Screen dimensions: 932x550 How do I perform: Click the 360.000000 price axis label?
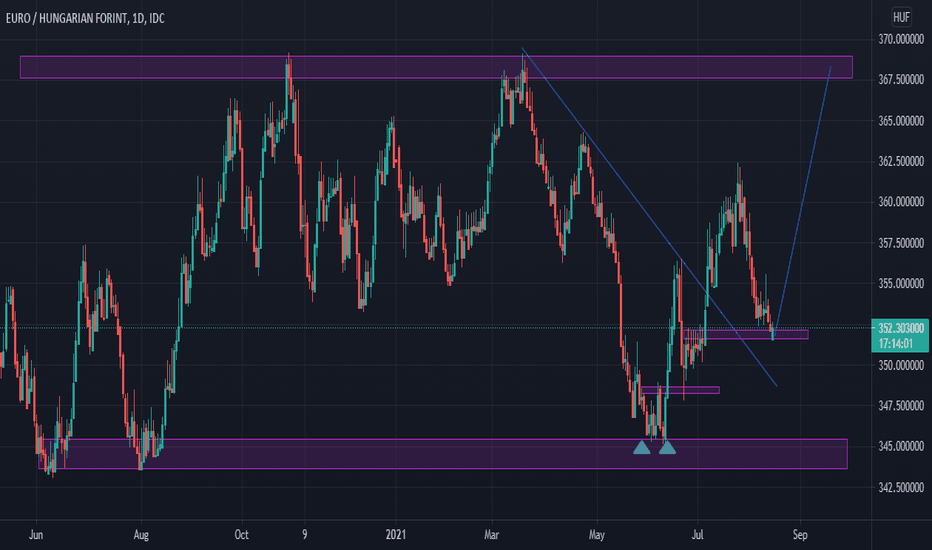point(901,202)
